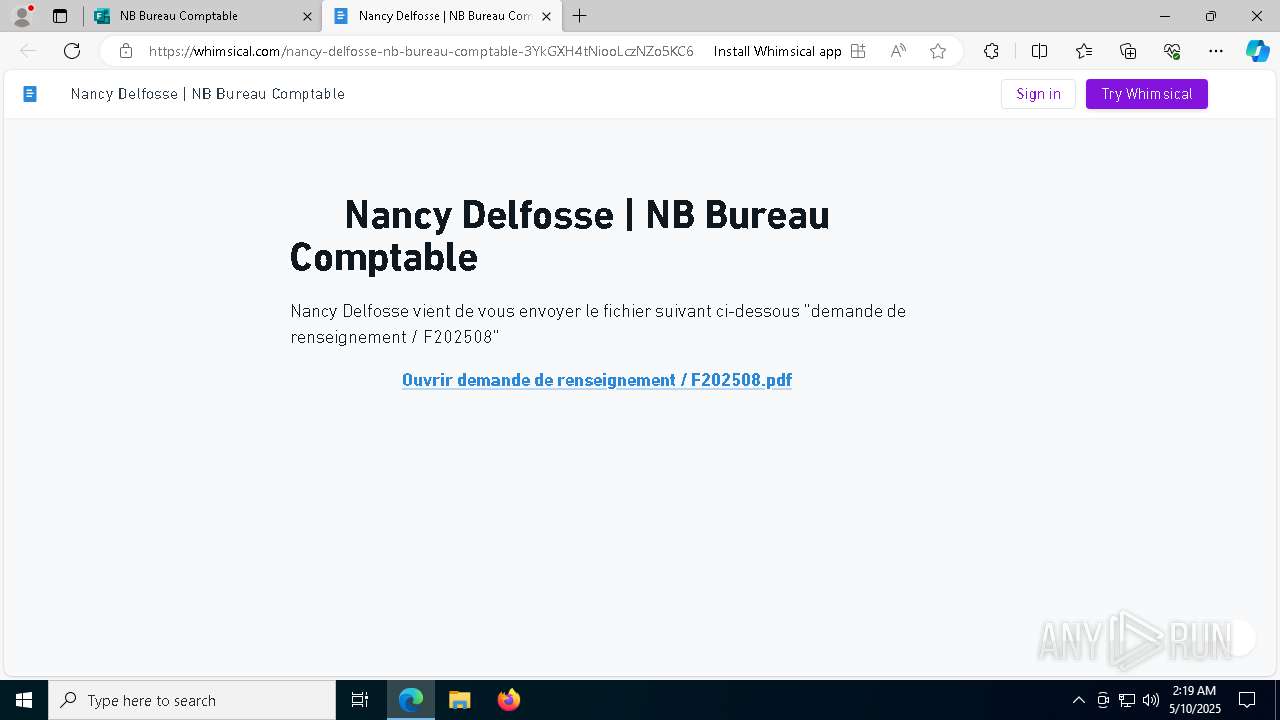Screen dimensions: 1280x720
Task: Open browser Extensions icon
Action: [991, 51]
